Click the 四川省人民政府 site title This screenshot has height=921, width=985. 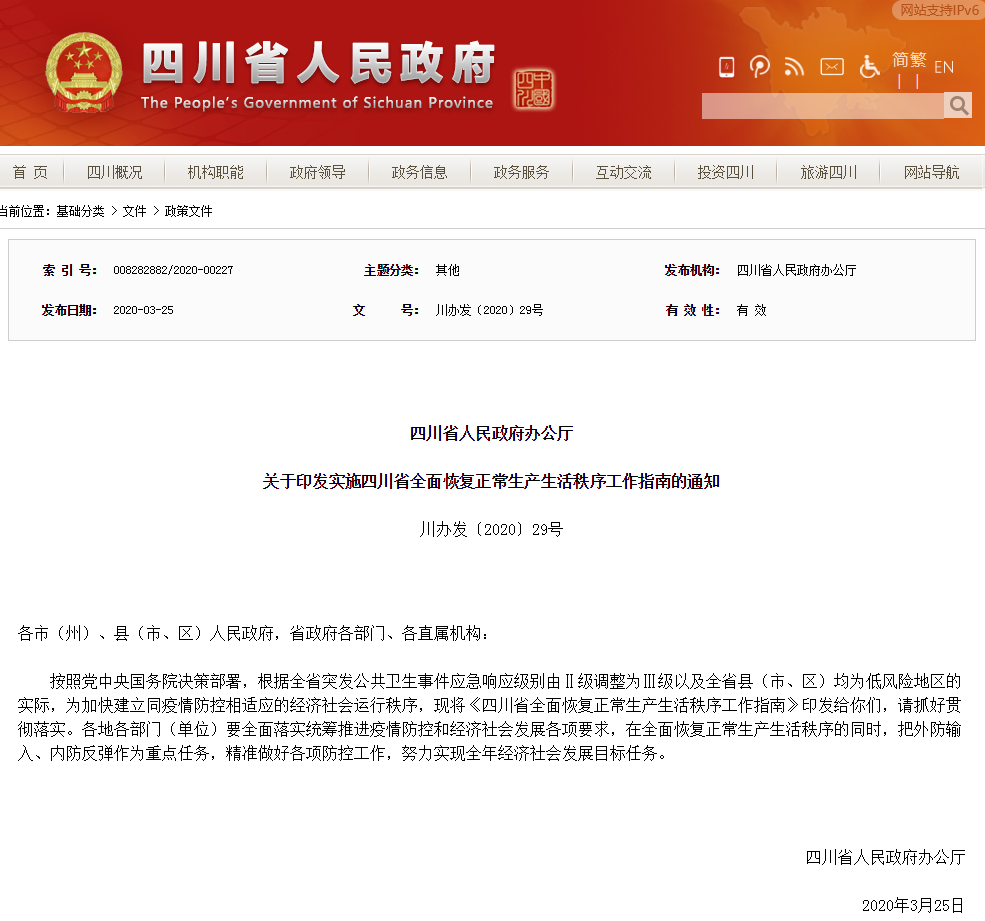(318, 63)
